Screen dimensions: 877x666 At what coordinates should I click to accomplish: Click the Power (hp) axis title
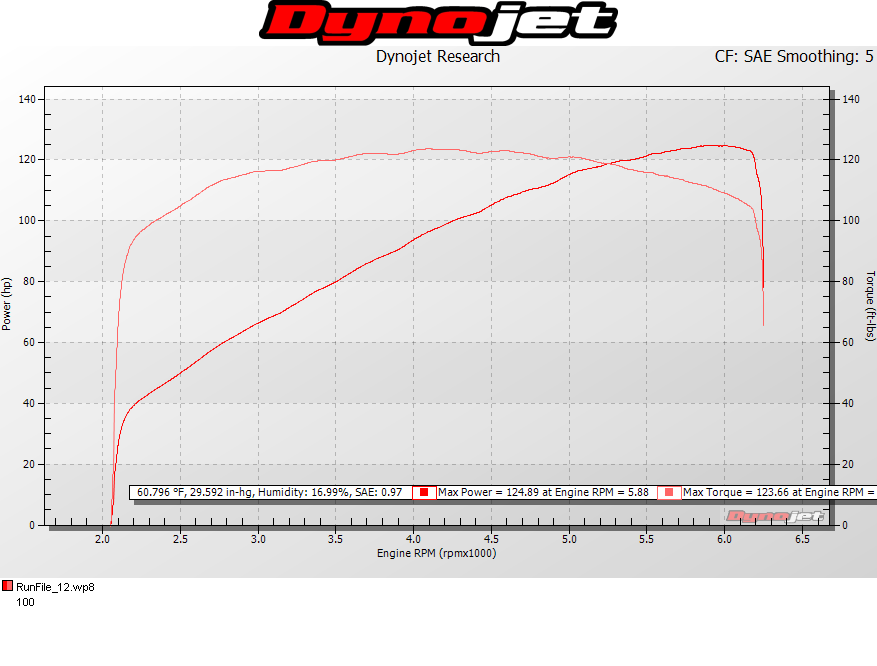7,304
